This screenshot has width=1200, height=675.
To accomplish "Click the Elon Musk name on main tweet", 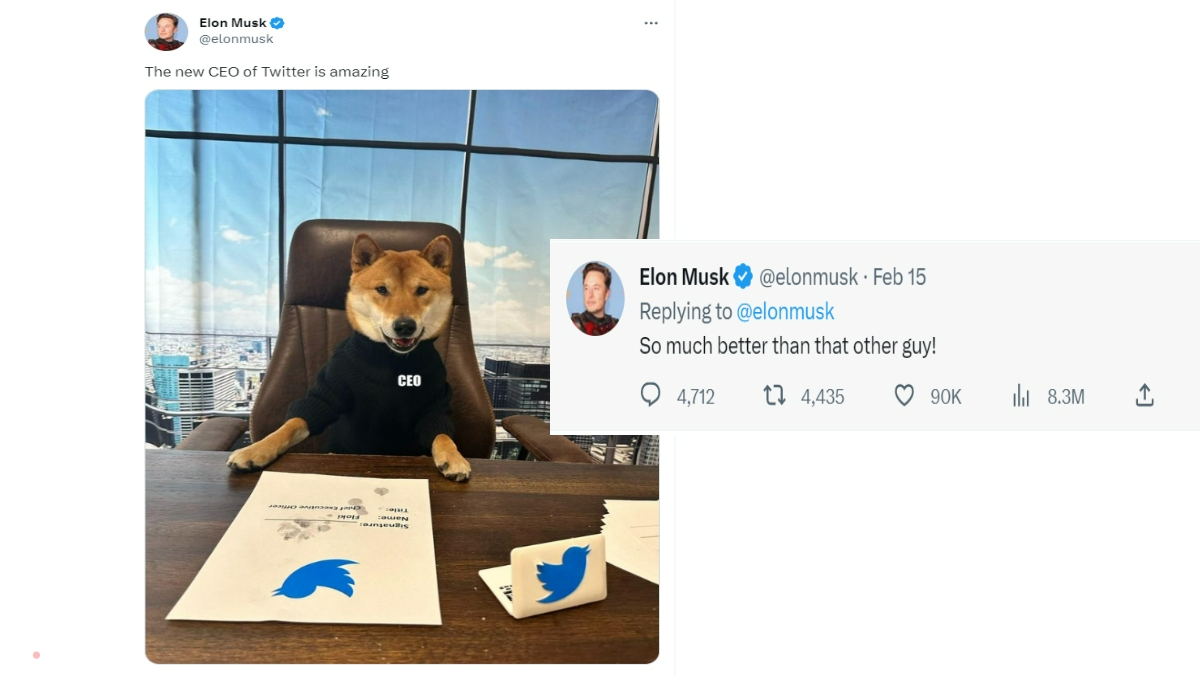I will 233,23.
